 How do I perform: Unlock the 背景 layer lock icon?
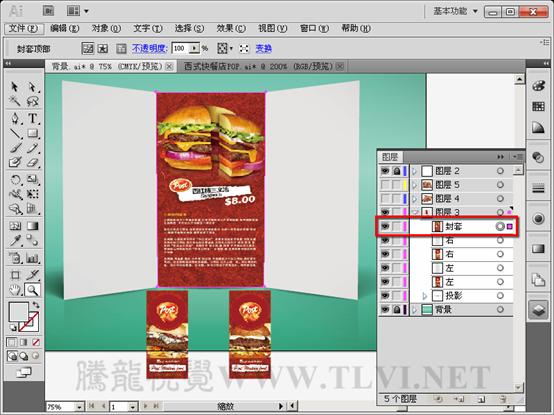point(397,310)
